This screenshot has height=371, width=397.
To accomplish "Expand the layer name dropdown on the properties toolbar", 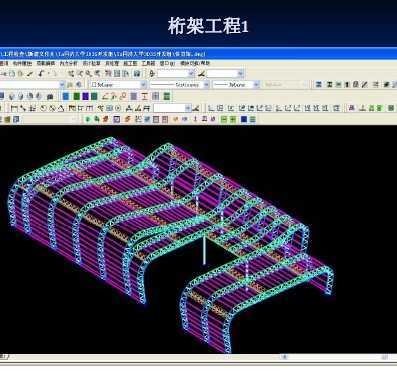I will point(62,85).
